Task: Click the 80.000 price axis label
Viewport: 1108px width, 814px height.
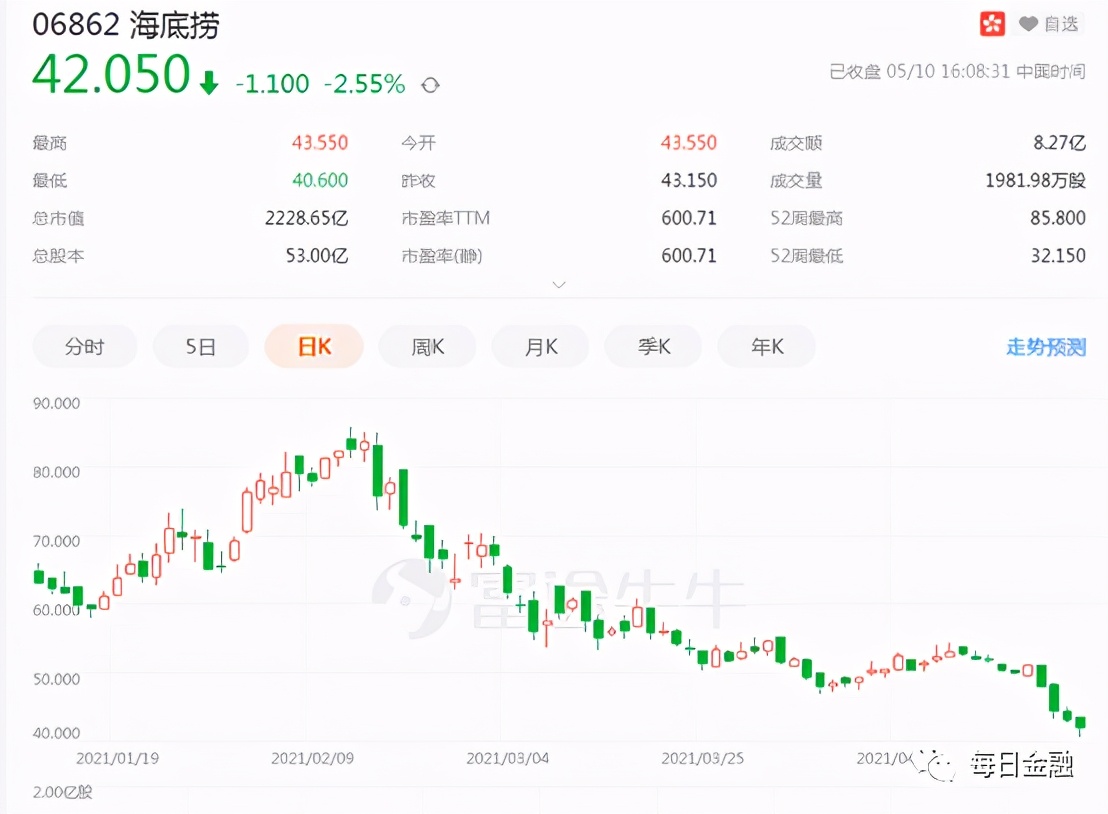Action: click(57, 472)
